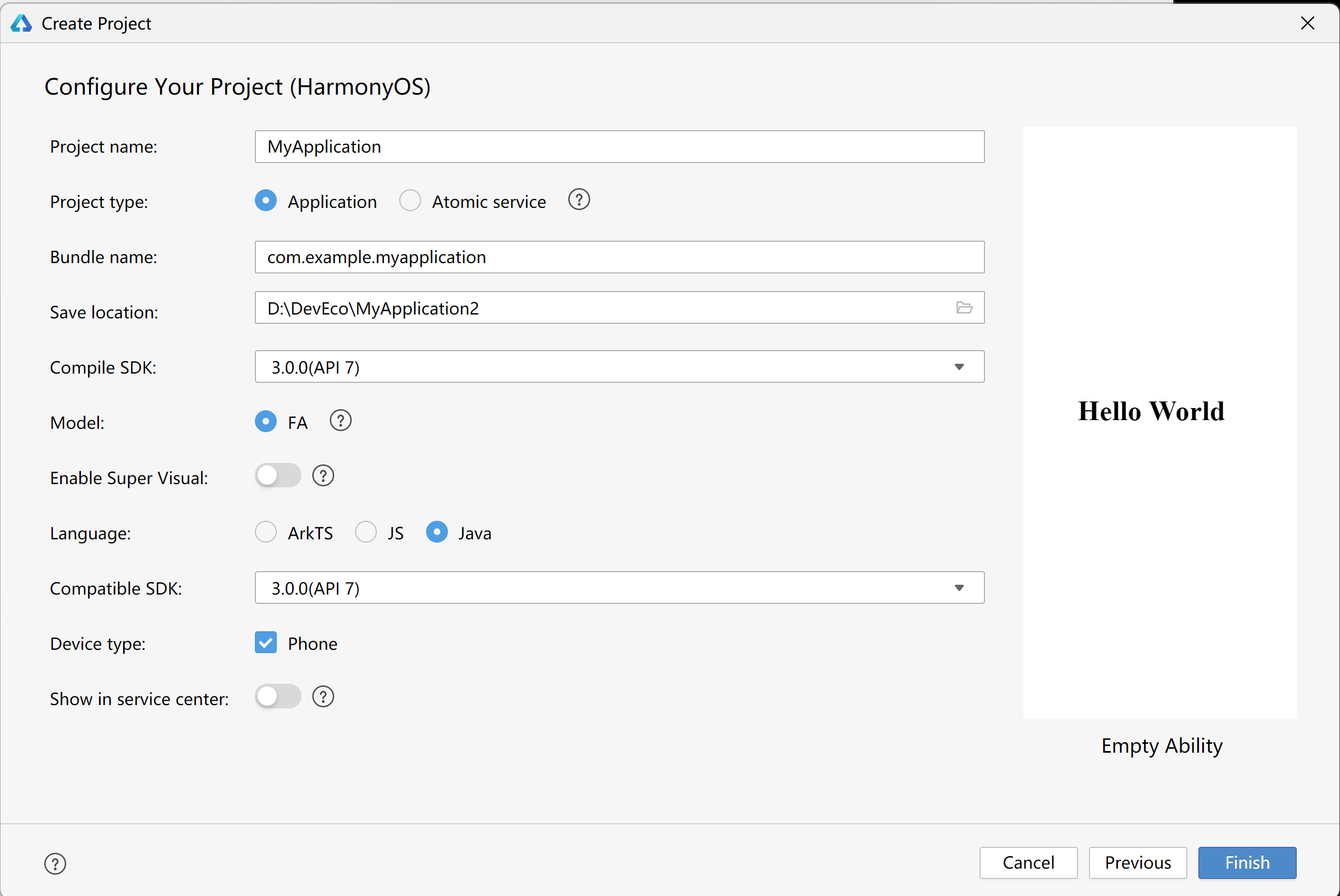Expand the Compile SDK dropdown

coord(619,367)
